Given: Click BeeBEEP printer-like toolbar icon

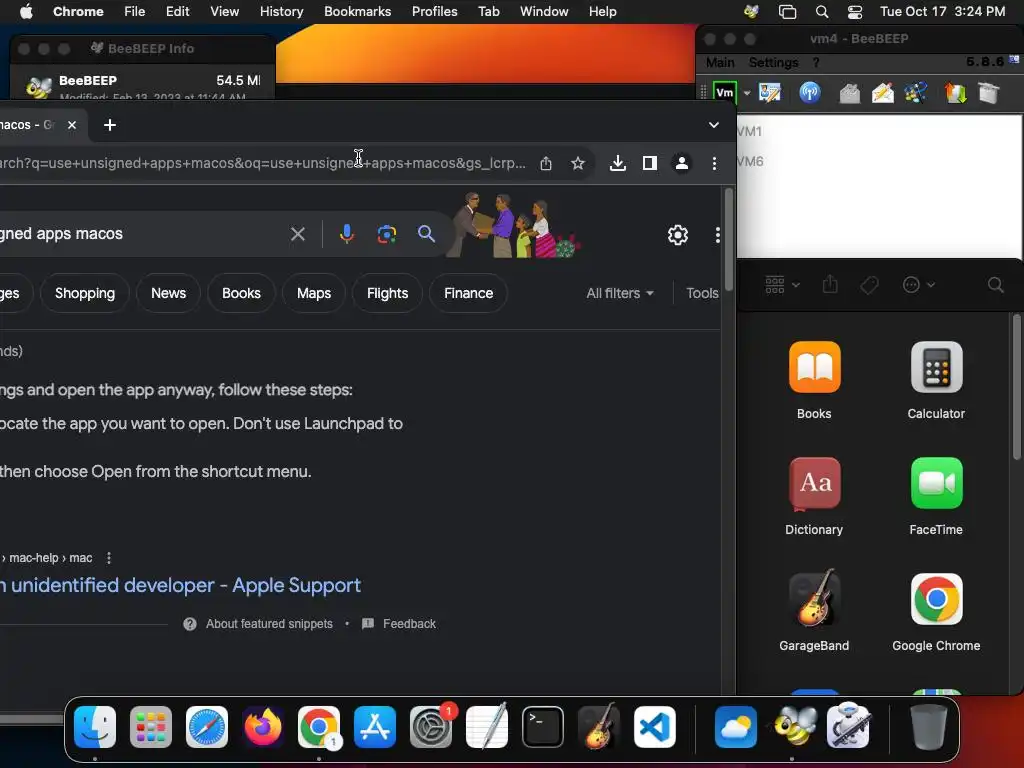Looking at the screenshot, I should point(849,93).
